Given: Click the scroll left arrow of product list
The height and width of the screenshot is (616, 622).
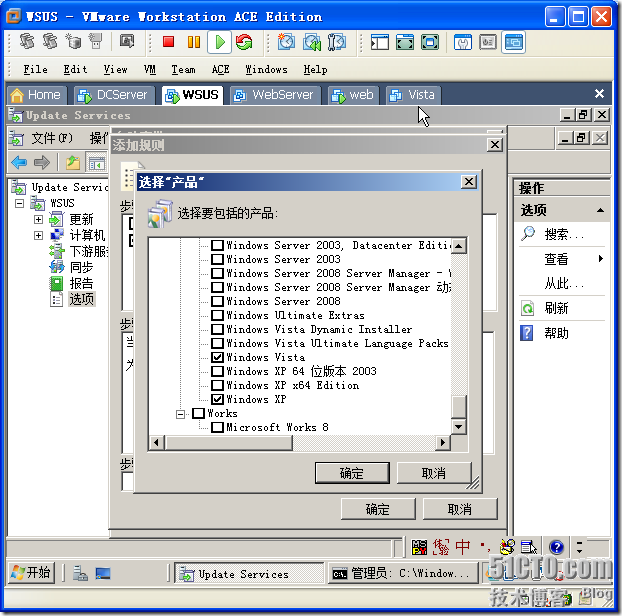Looking at the screenshot, I should coord(156,442).
